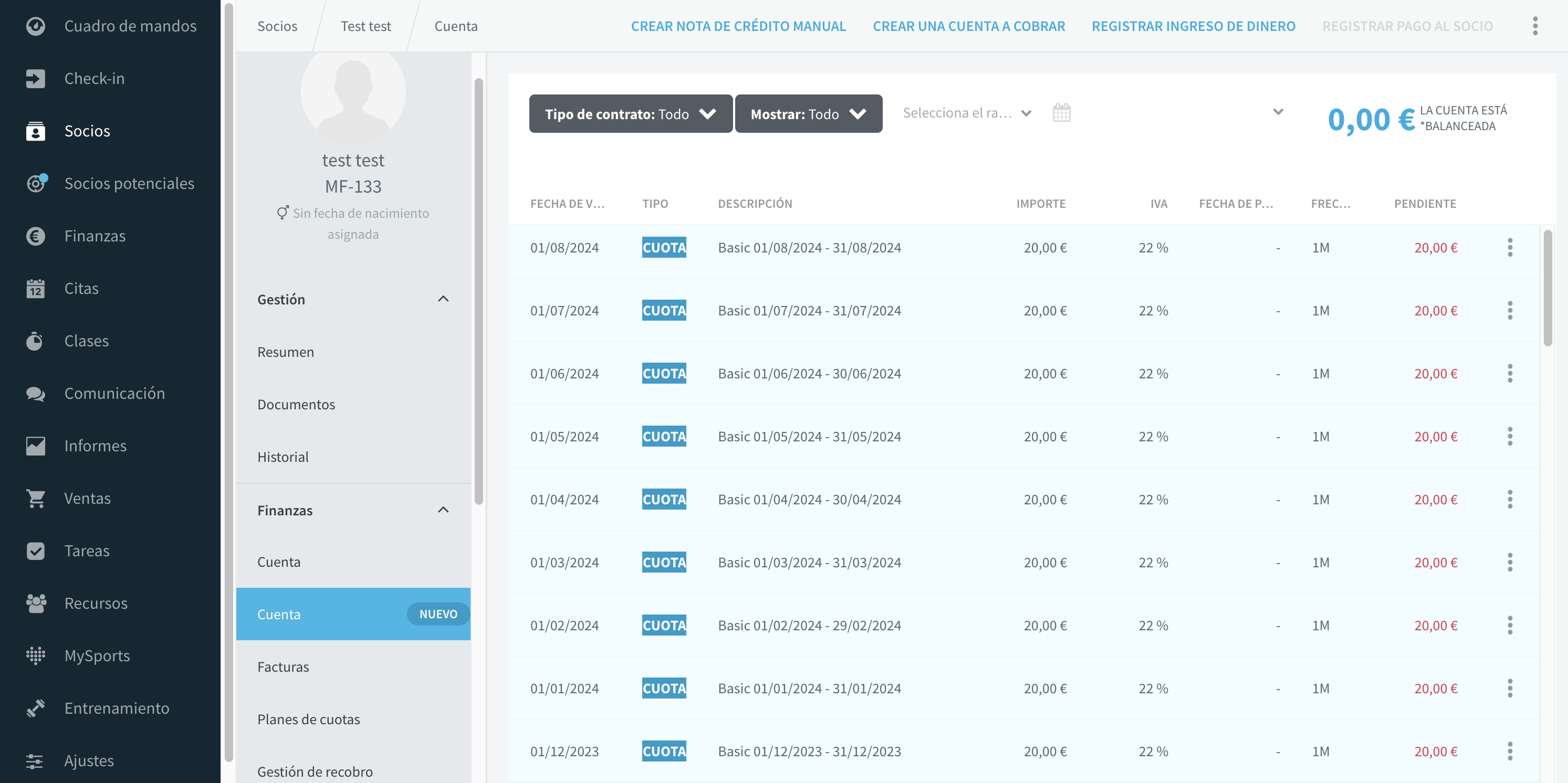Open the Entrenamiento dumbbell icon
This screenshot has width=1568, height=783.
(35, 708)
